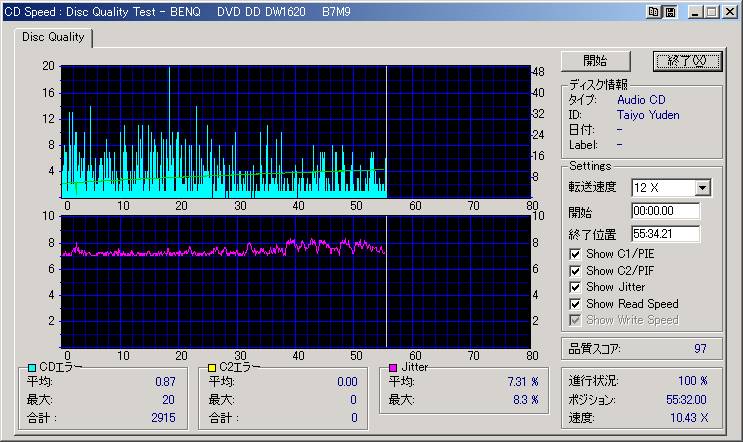Open the 12 X transfer speed dropdown

pyautogui.click(x=702, y=187)
